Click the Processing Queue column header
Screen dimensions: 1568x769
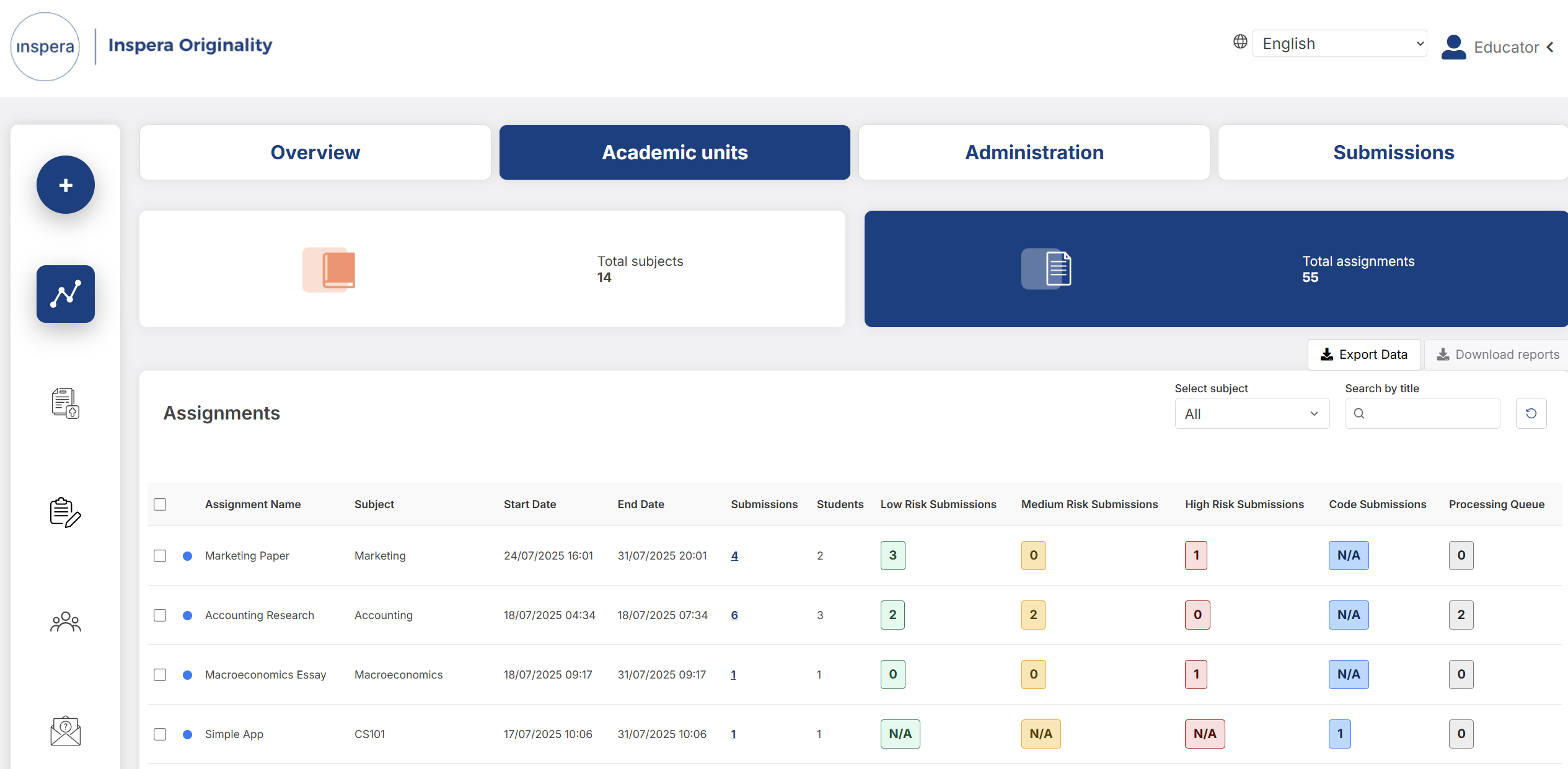point(1496,504)
